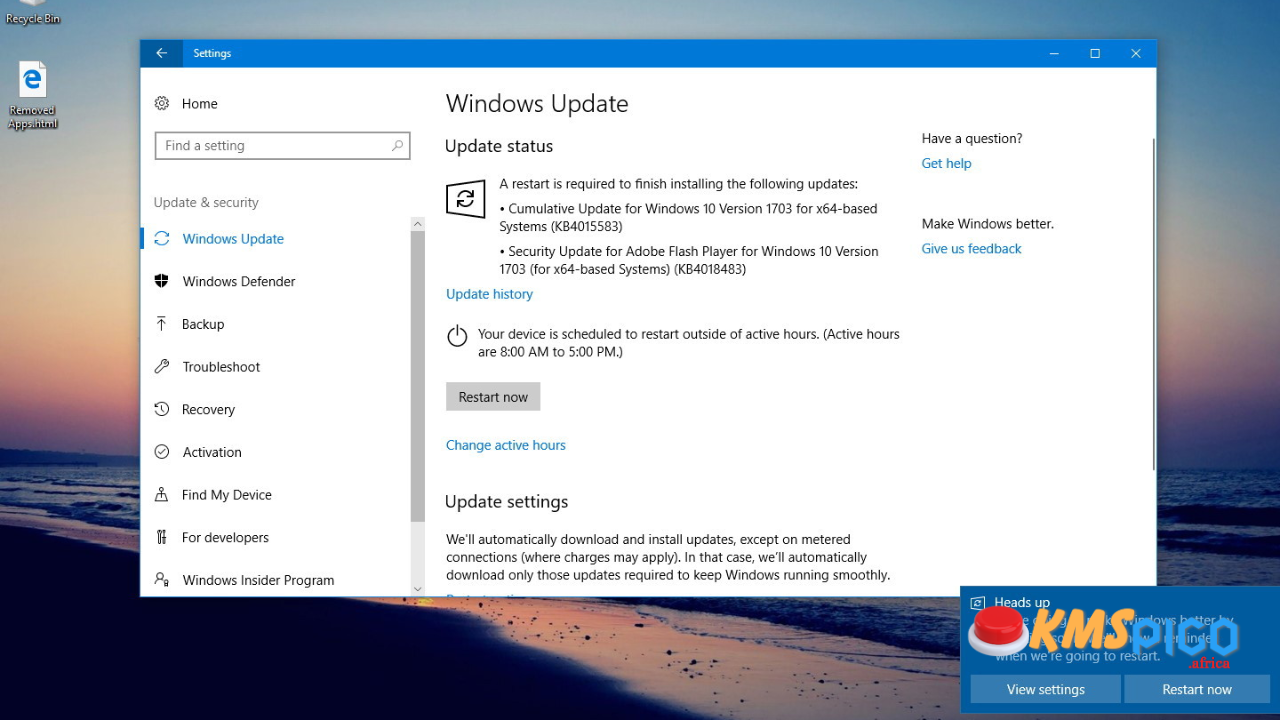Click the Update settings heading

coord(506,501)
